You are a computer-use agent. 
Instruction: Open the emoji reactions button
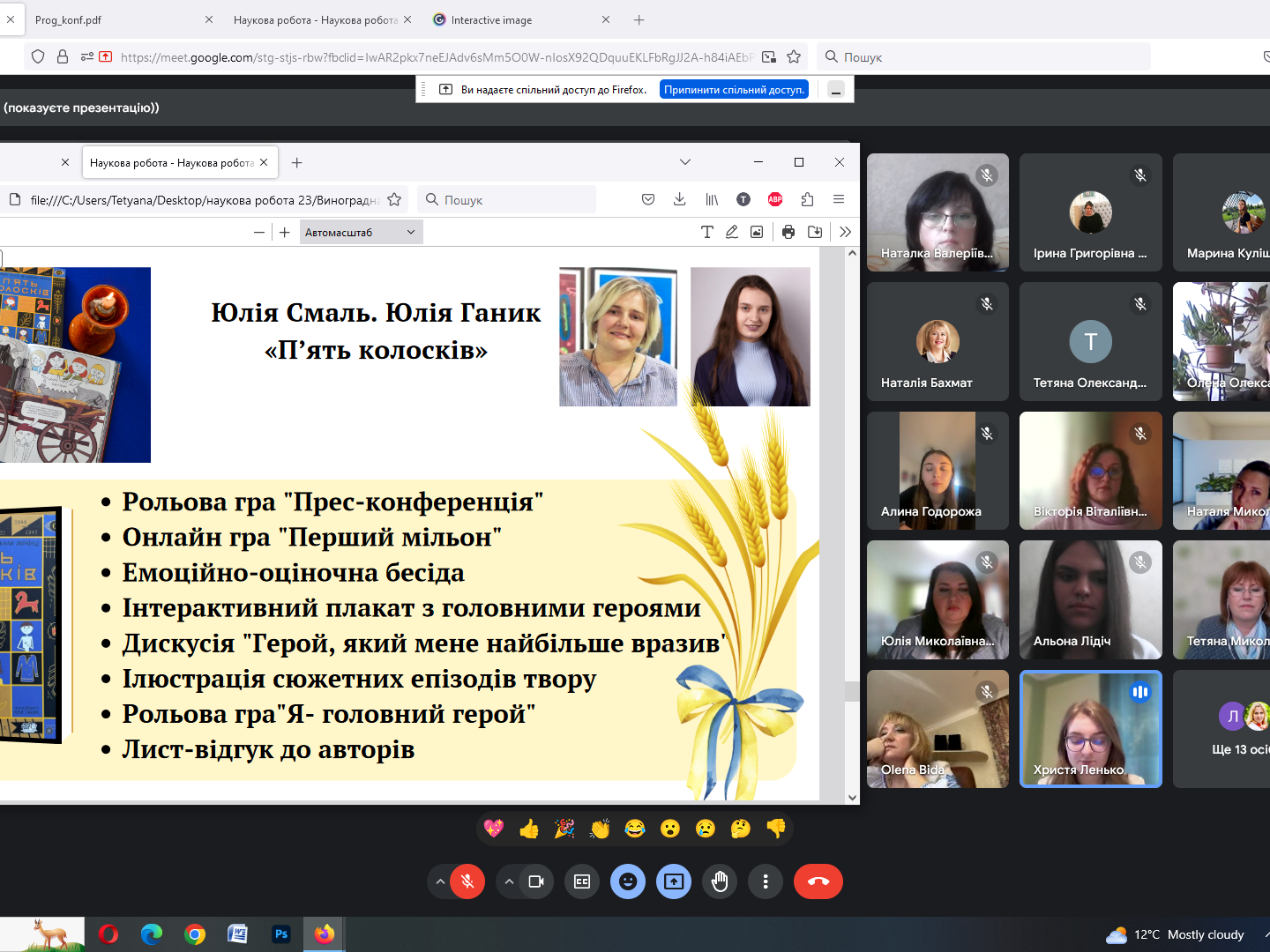pos(628,881)
